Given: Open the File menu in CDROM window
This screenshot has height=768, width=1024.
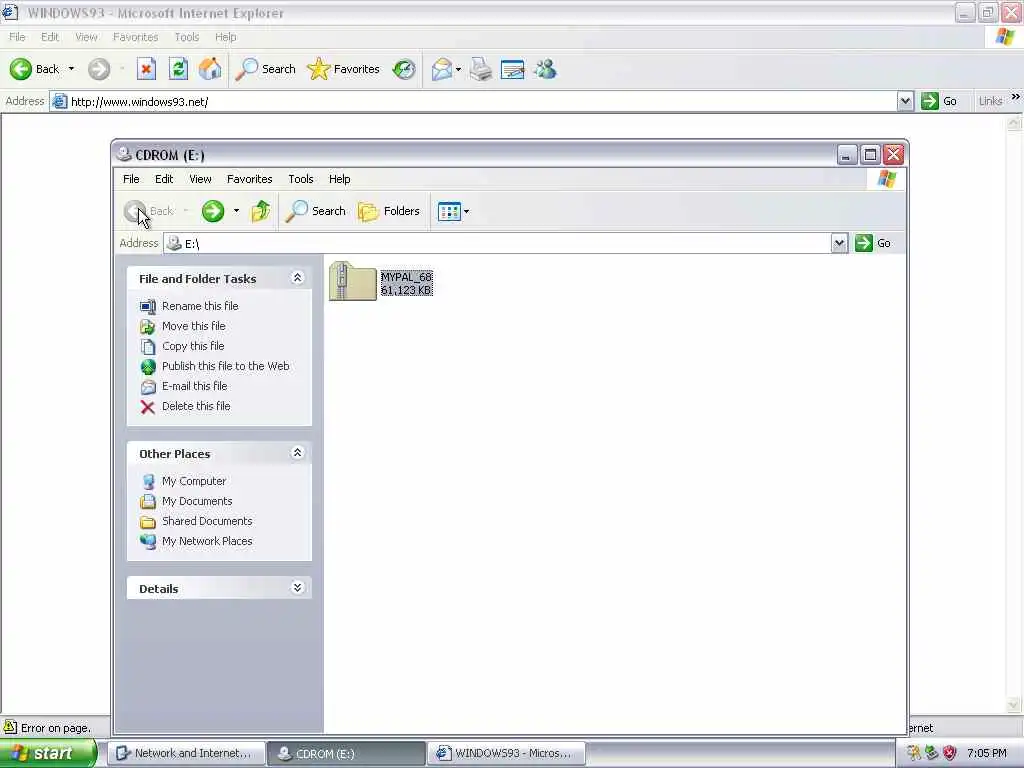Looking at the screenshot, I should pyautogui.click(x=131, y=179).
